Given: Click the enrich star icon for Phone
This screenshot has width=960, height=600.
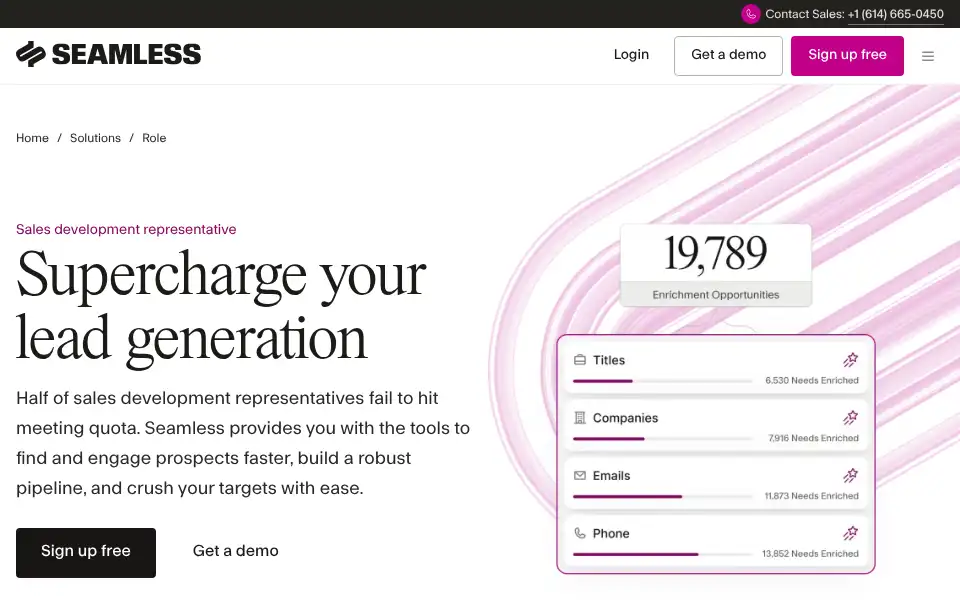Looking at the screenshot, I should coord(850,533).
